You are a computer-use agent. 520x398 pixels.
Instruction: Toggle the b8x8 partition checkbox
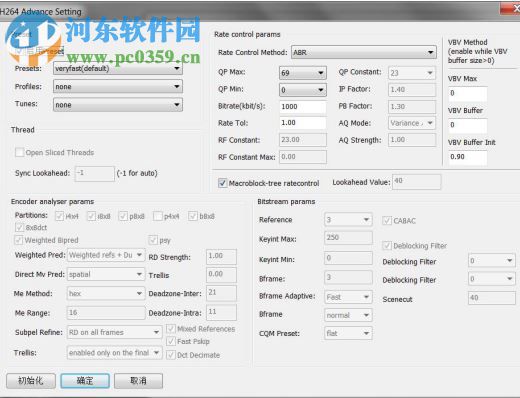(x=193, y=216)
